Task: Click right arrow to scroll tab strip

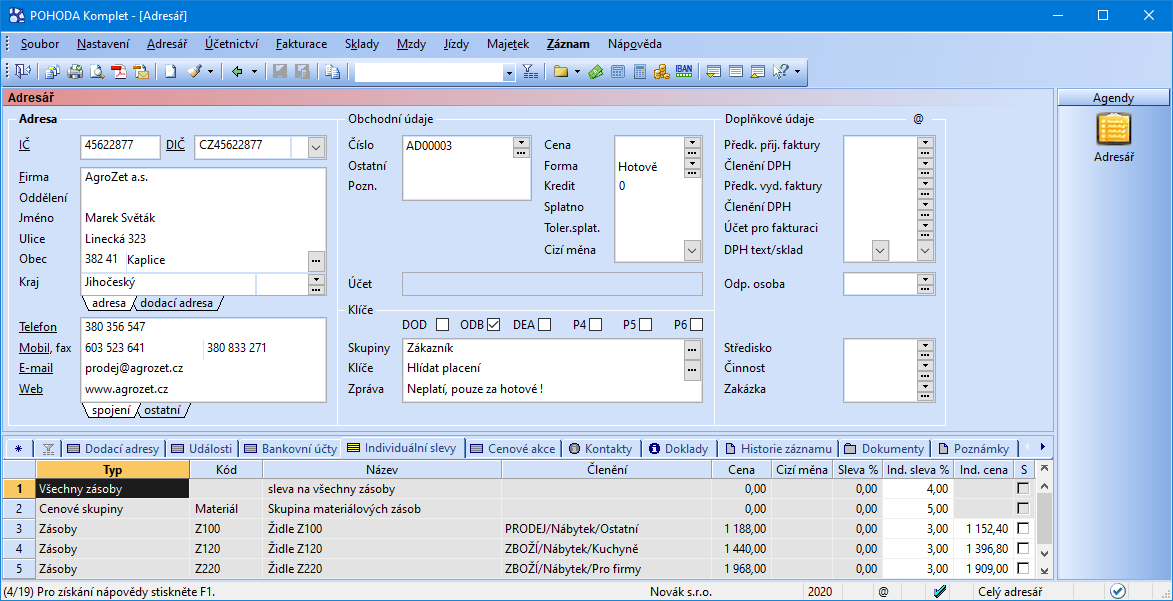Action: point(1043,448)
